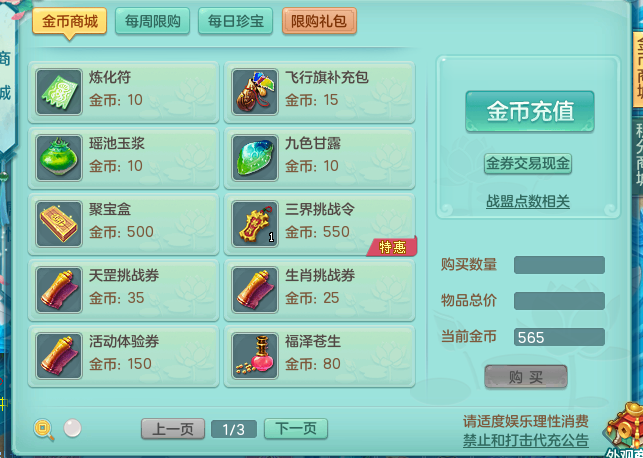Screen dimensions: 643x458
Task: Select the 生肖挑战券 scroll icon
Action: coord(255,290)
